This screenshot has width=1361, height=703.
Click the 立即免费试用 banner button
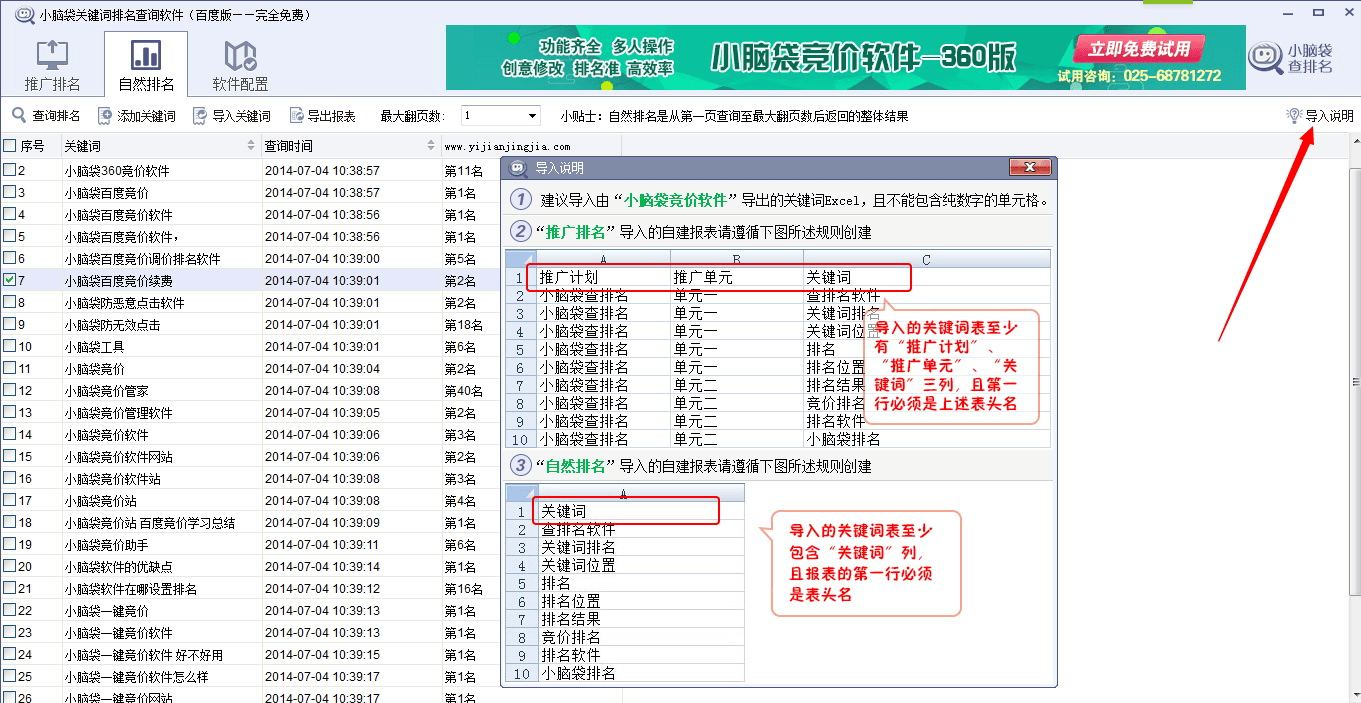pyautogui.click(x=1138, y=48)
